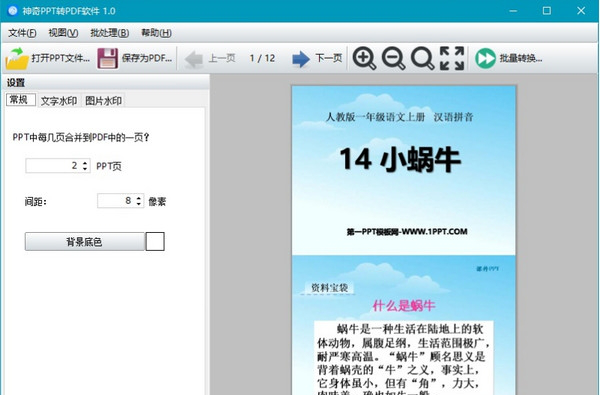Click the PPT中每几页合并 question label
Image resolution: width=600 pixels, height=410 pixels.
coord(81,137)
